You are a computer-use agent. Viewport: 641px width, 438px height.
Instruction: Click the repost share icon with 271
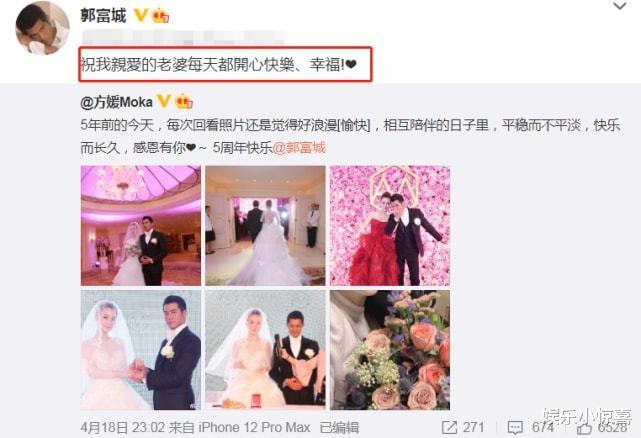pos(449,427)
